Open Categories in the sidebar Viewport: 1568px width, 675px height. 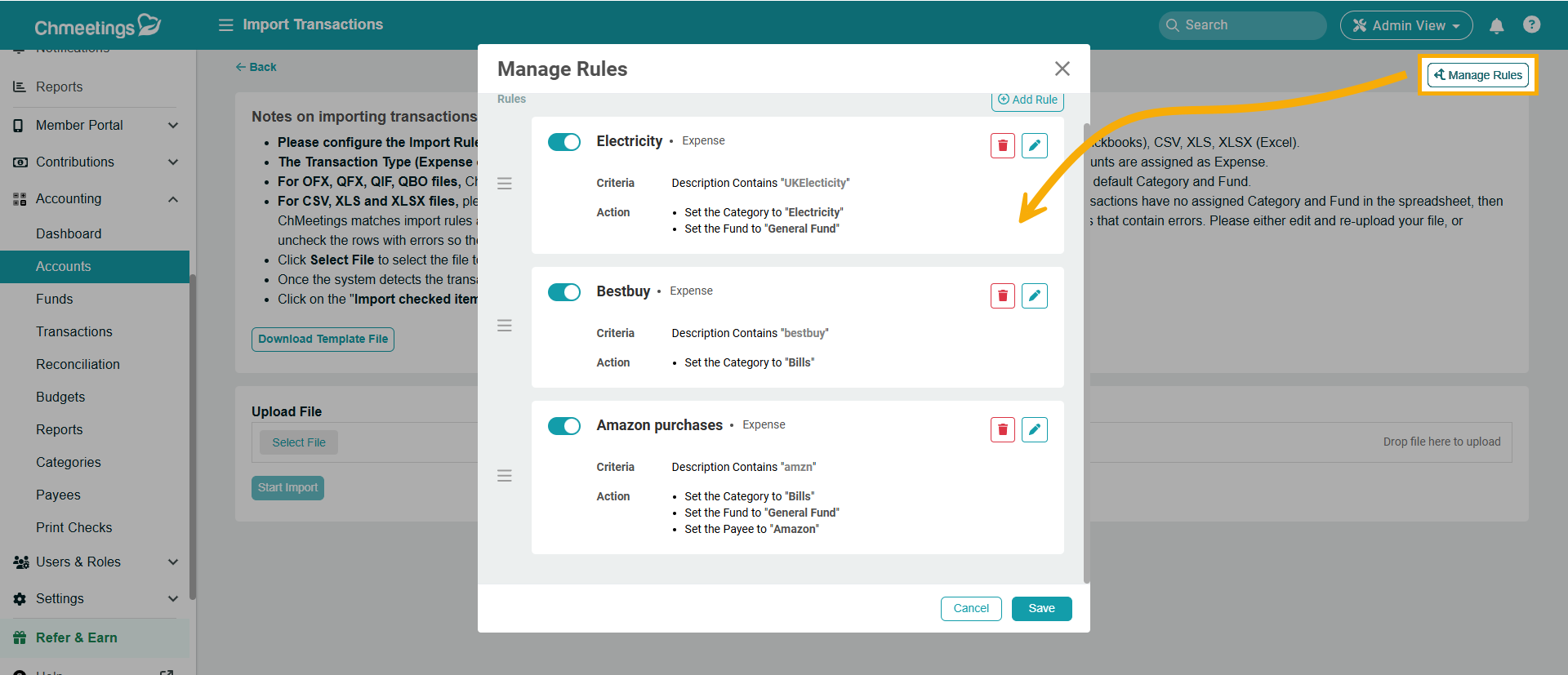tap(69, 462)
